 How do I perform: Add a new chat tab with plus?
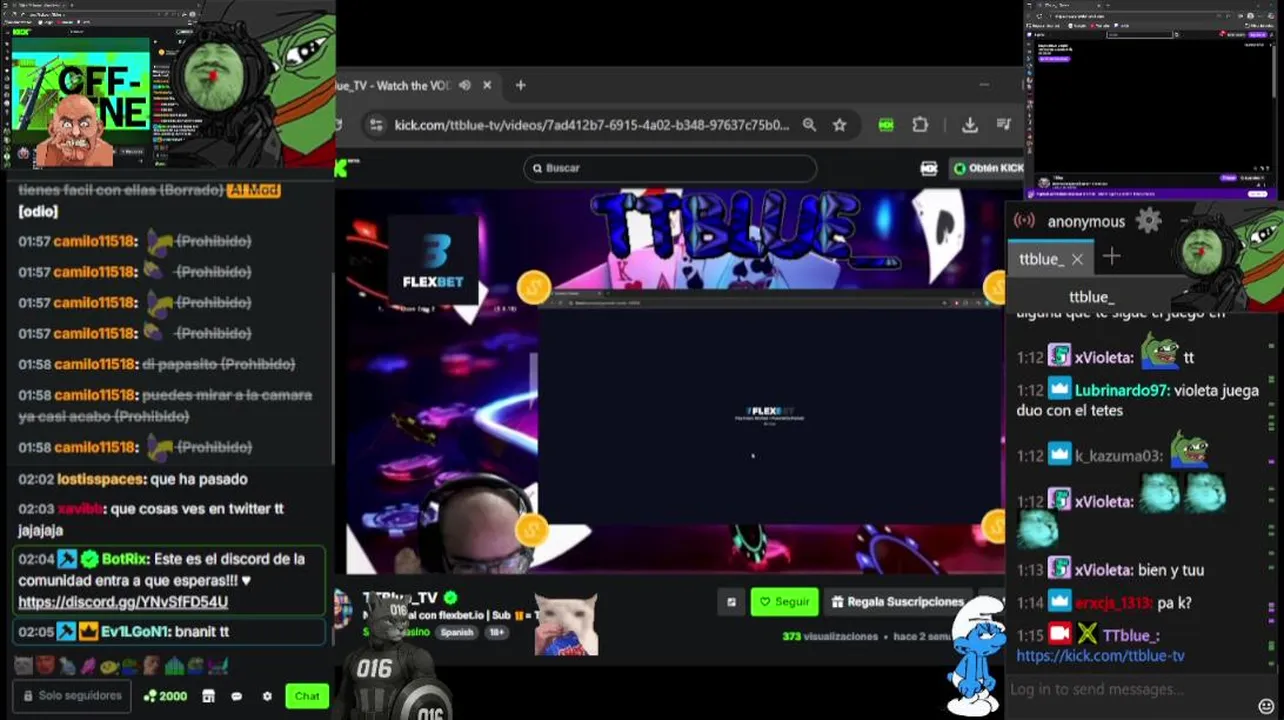point(1111,257)
